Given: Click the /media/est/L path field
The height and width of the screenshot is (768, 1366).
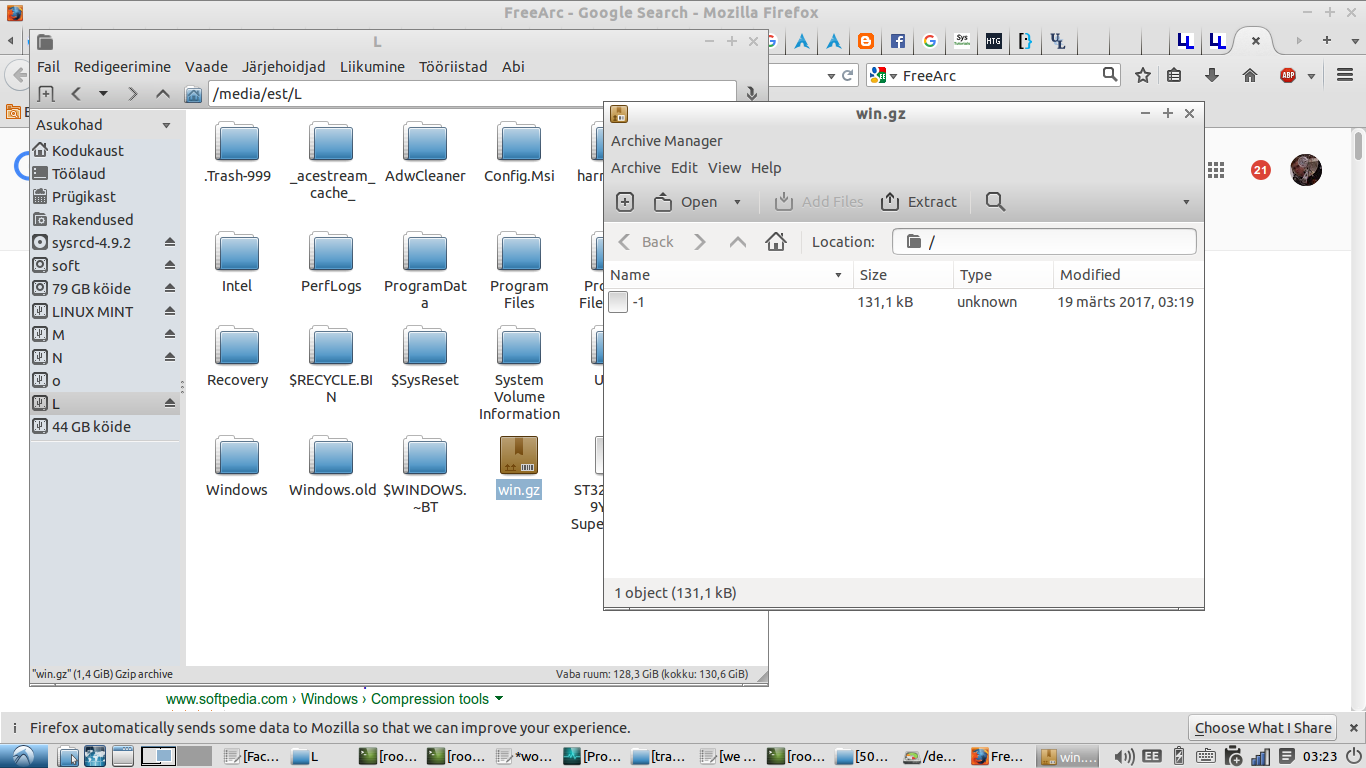Looking at the screenshot, I should [x=470, y=94].
